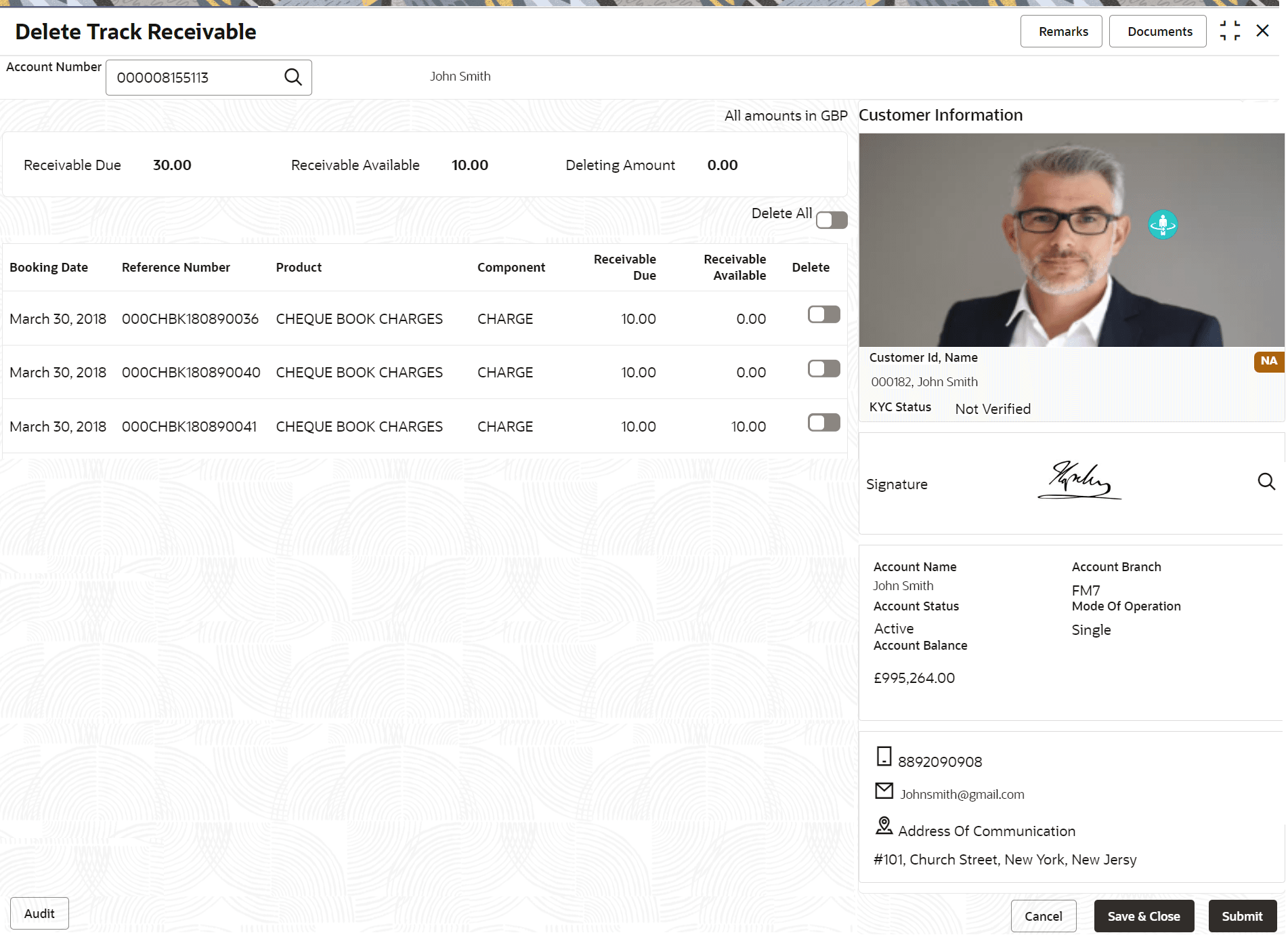The height and width of the screenshot is (935, 1288).
Task: Open the Remarks button
Action: (1061, 31)
